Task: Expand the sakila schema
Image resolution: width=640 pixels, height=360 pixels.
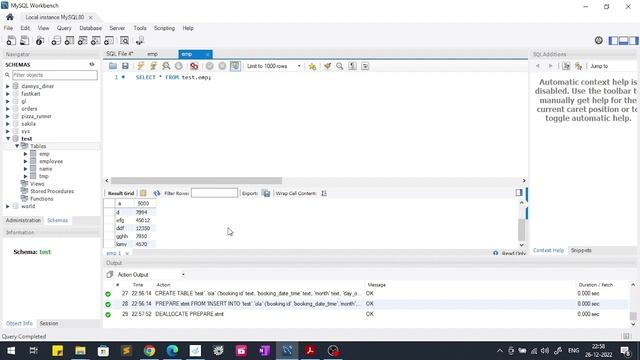Action: (x=8, y=124)
